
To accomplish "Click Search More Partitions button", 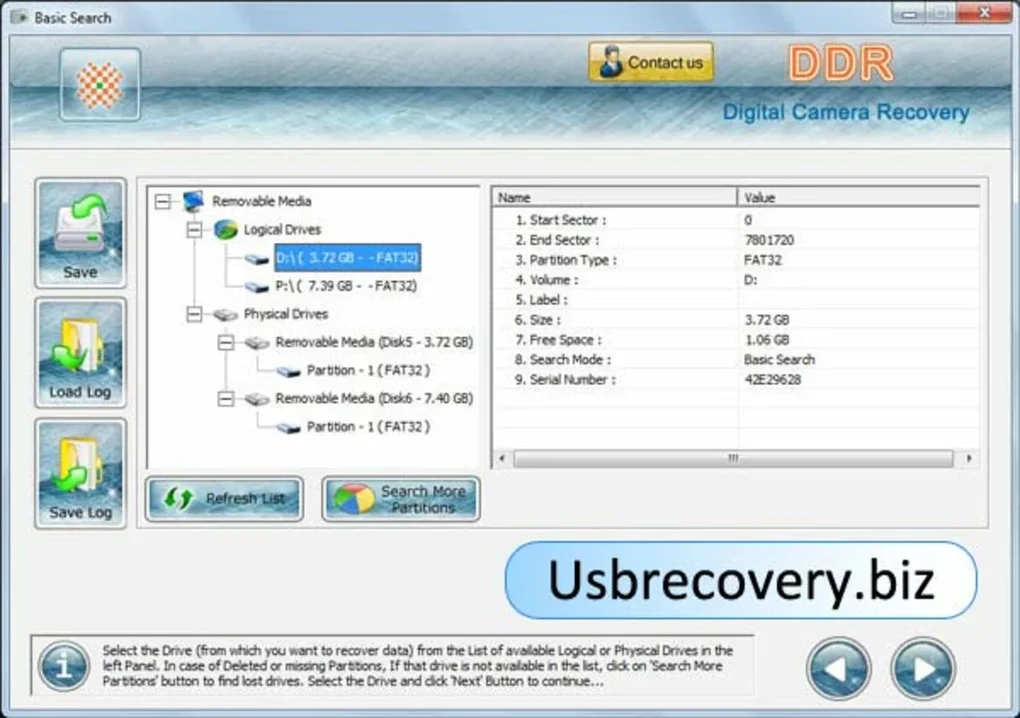I will [x=401, y=499].
